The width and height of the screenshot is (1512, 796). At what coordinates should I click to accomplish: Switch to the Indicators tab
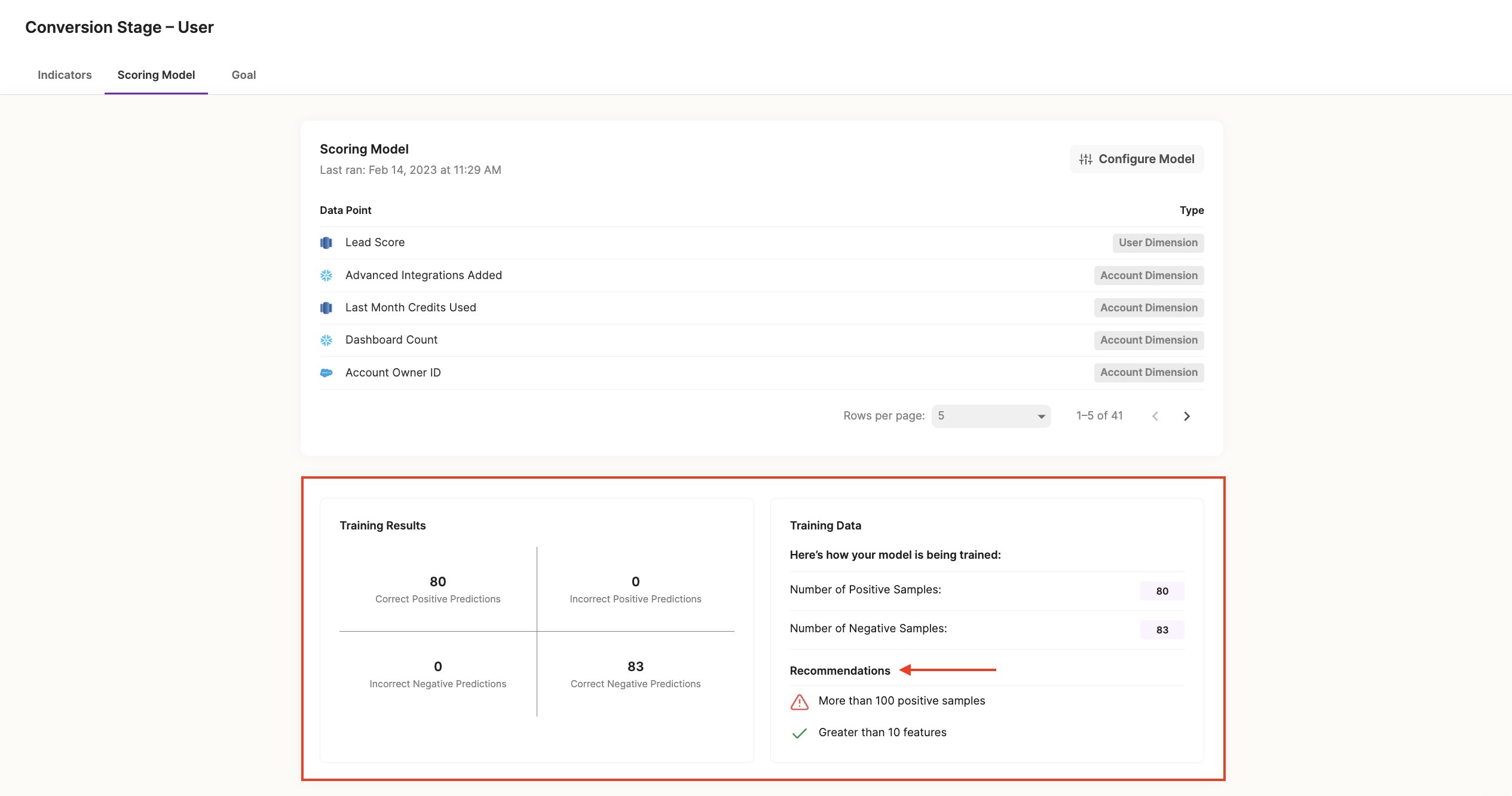coord(65,75)
